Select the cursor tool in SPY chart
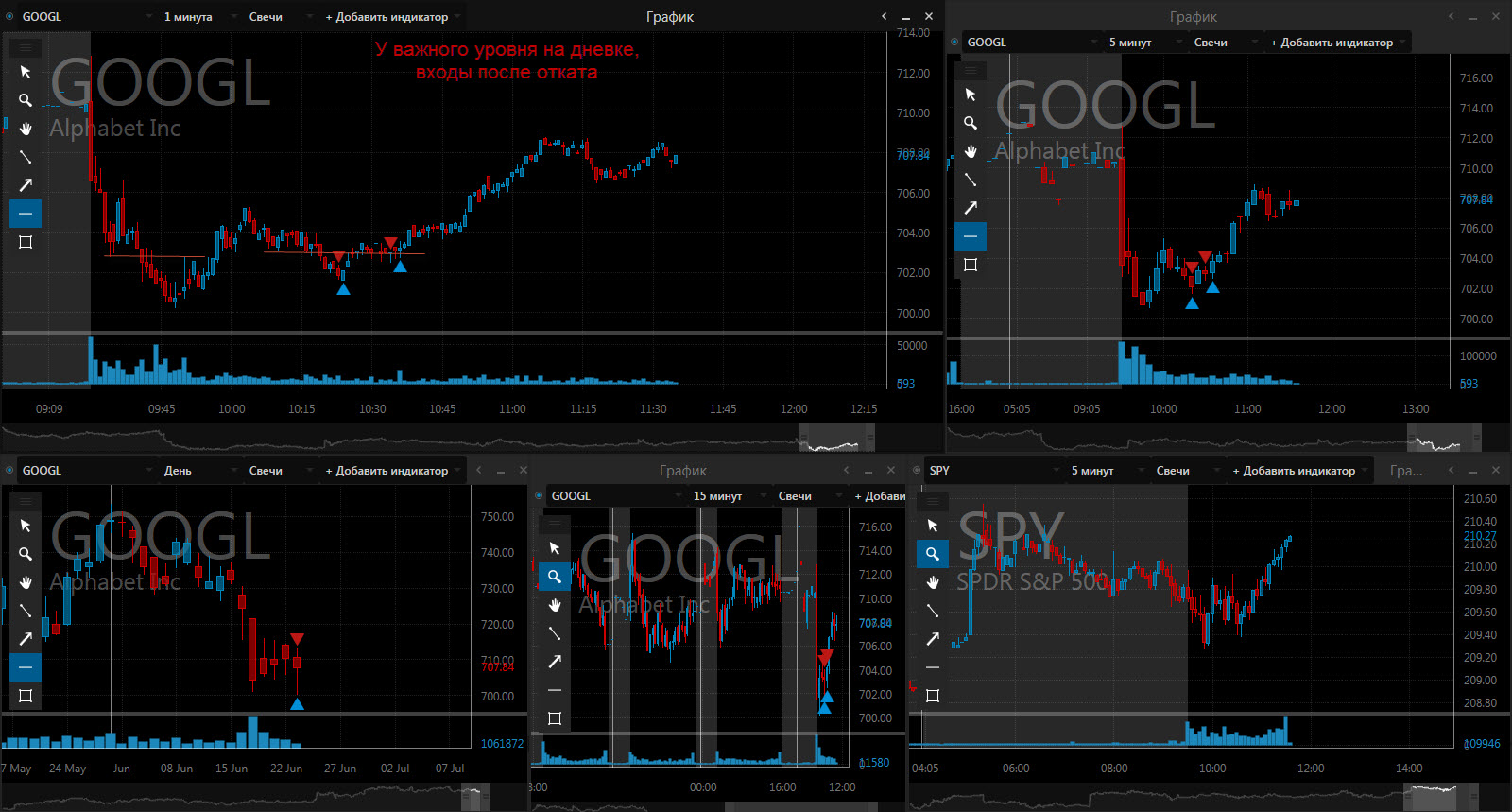Screen dimensions: 1512x812 point(933,526)
